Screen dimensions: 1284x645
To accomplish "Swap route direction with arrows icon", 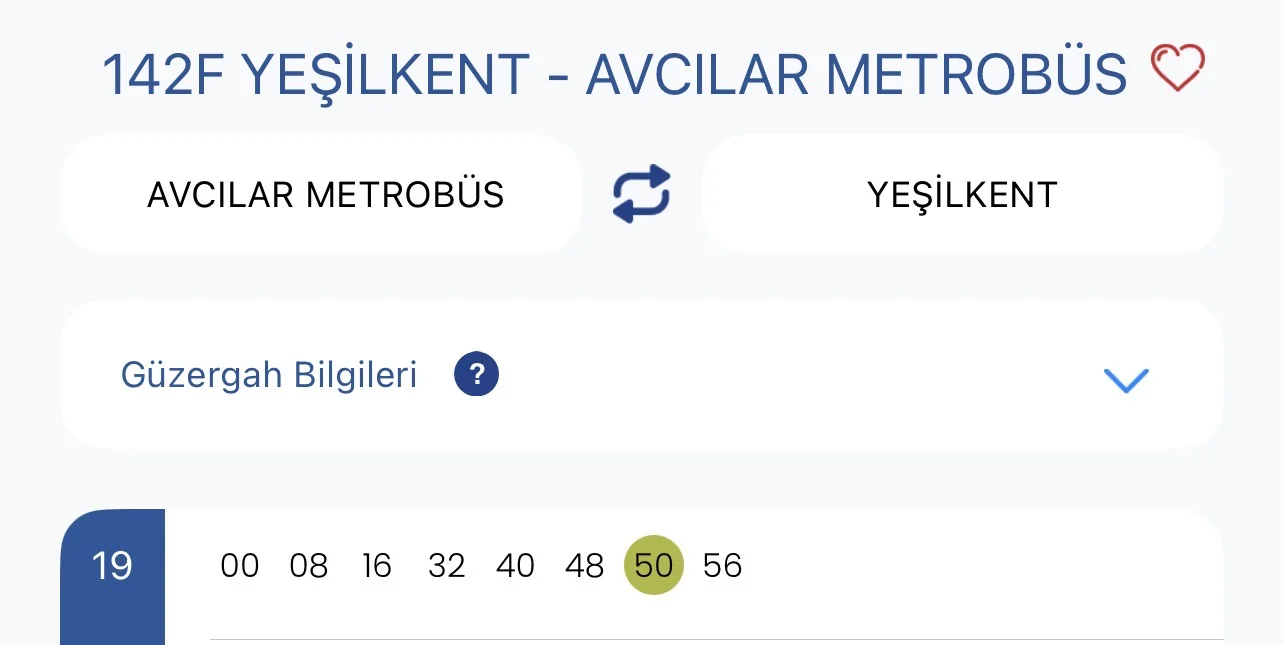I will (x=641, y=194).
